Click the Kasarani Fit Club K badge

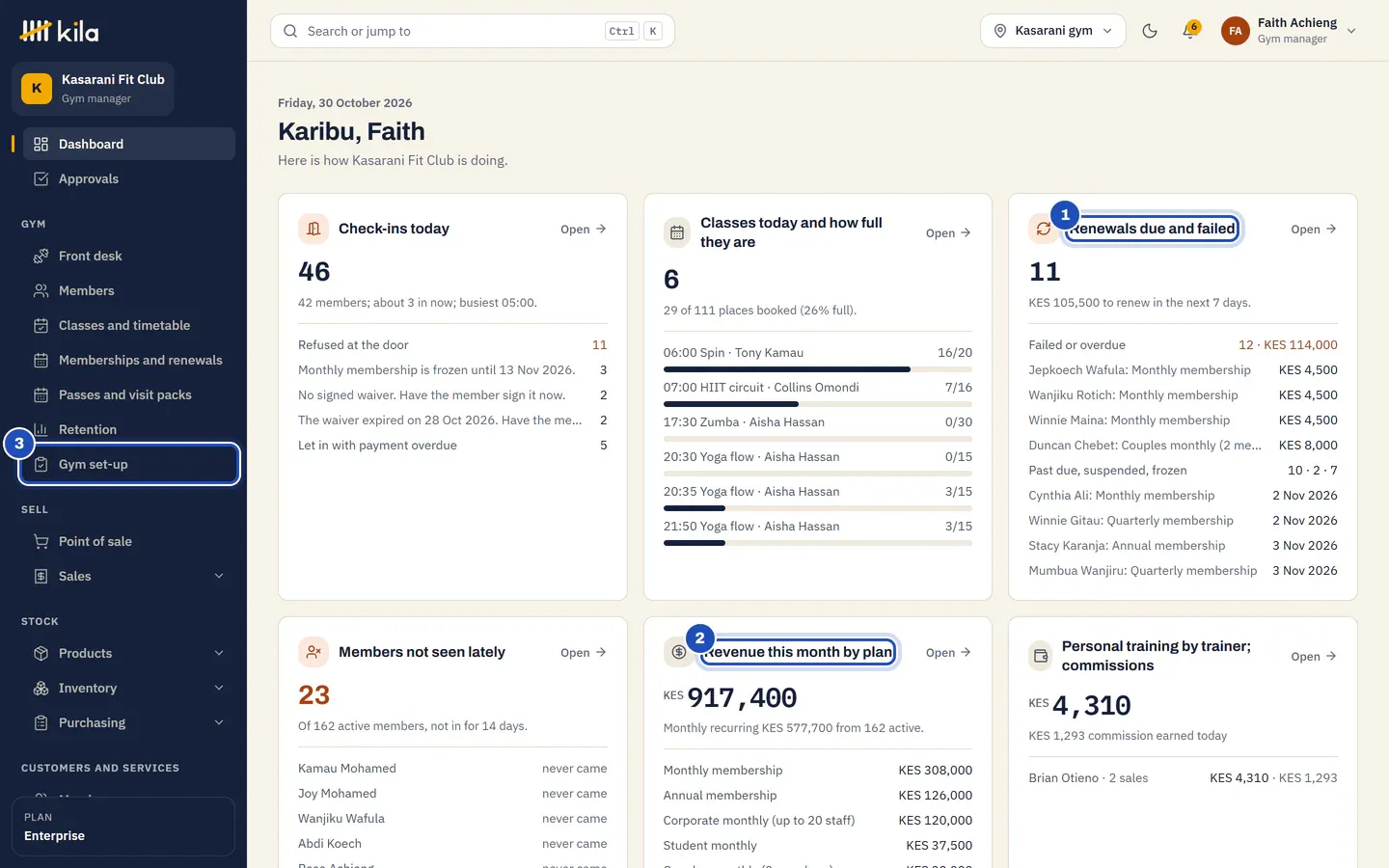[x=37, y=89]
